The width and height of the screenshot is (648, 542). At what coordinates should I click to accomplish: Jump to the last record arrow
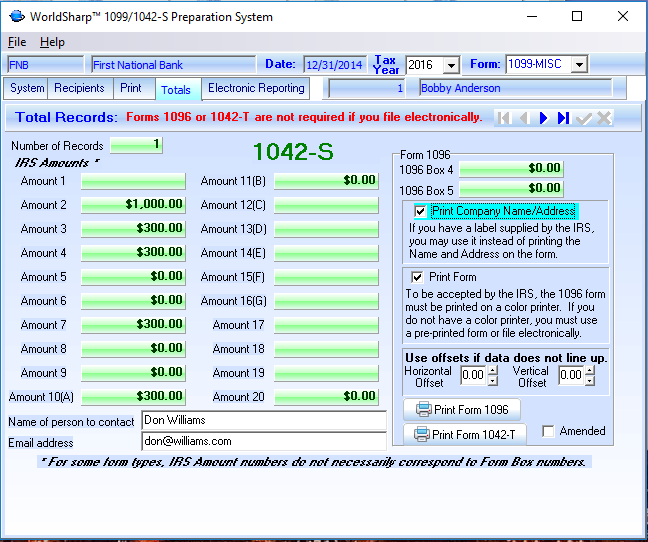tap(563, 118)
